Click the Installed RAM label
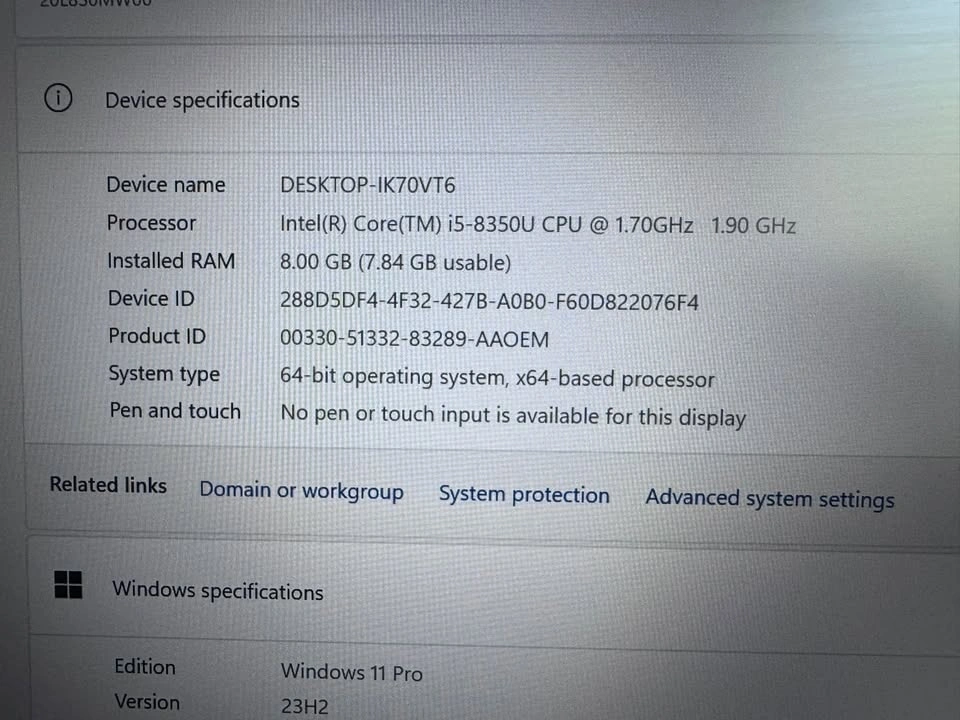This screenshot has width=960, height=720. [171, 261]
